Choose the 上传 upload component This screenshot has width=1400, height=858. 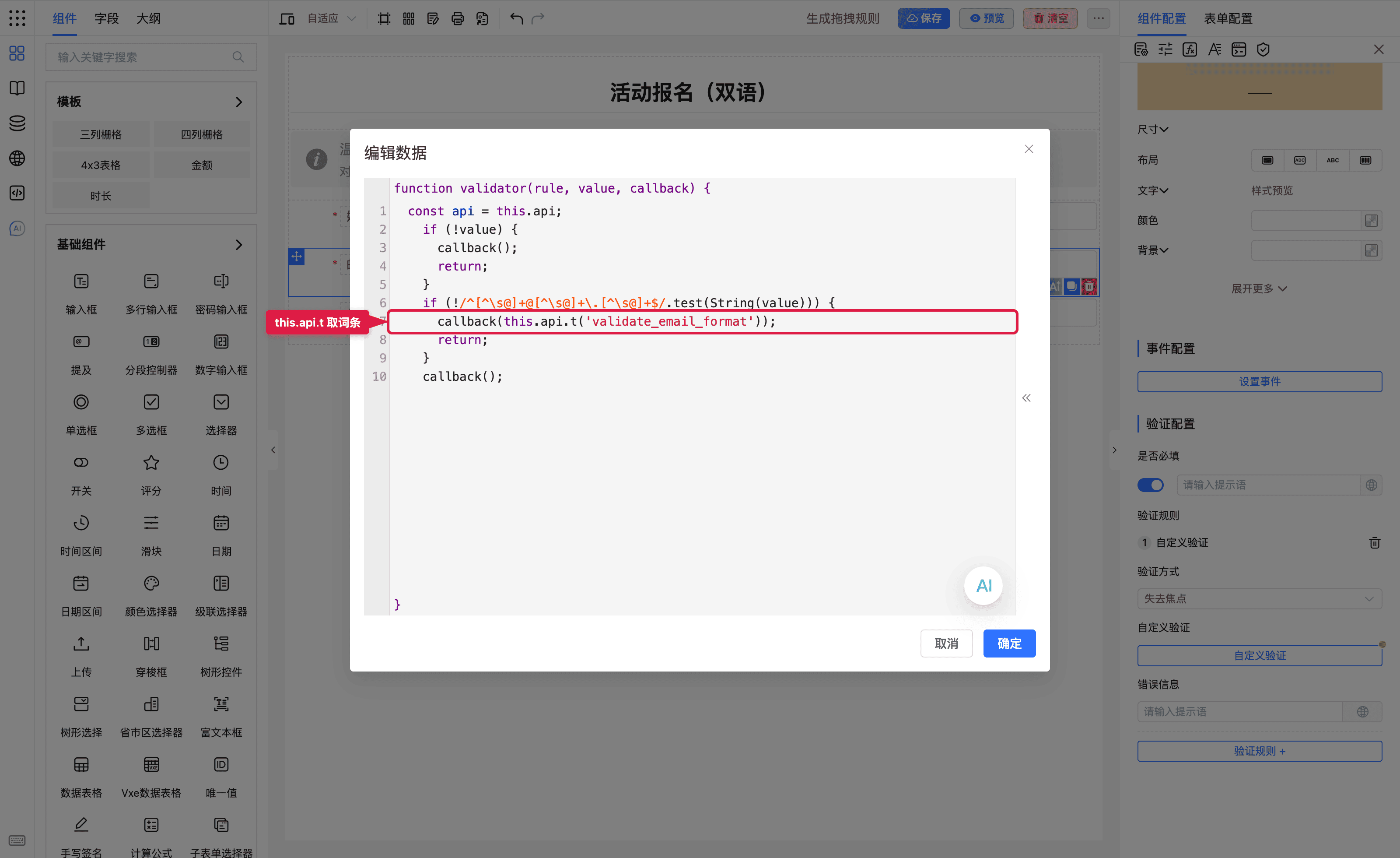click(81, 643)
